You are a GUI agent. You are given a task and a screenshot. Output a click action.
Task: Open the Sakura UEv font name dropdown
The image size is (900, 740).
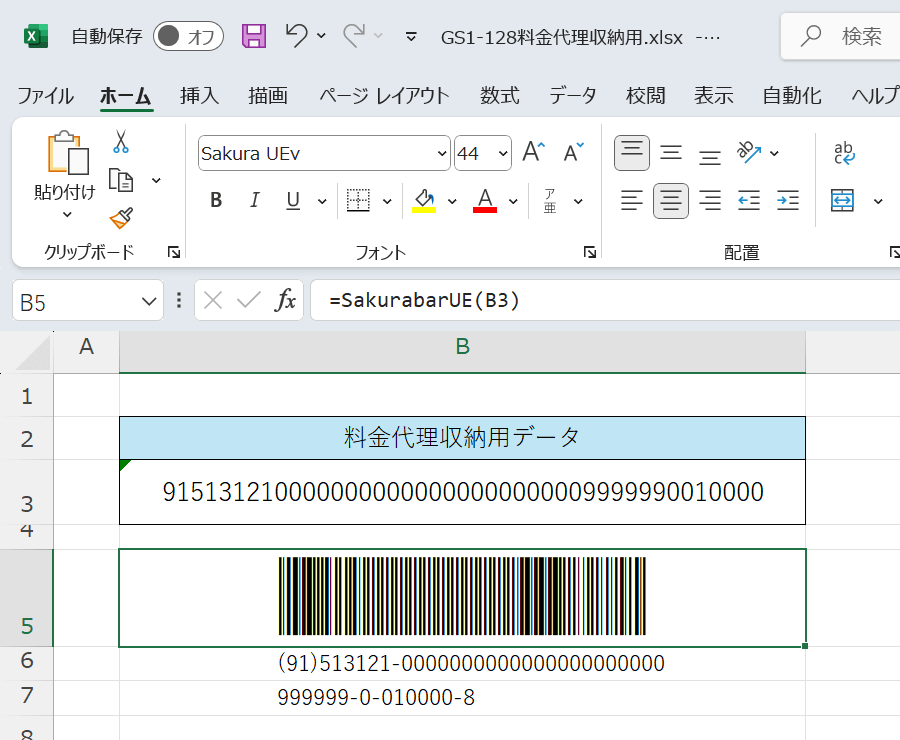441,153
